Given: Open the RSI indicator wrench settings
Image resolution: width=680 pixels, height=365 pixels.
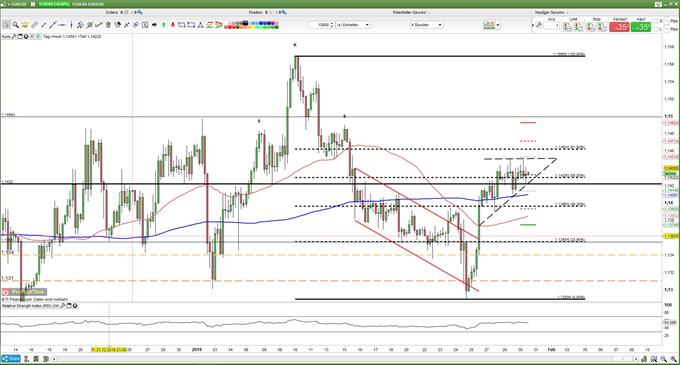Looking at the screenshot, I should 63,306.
